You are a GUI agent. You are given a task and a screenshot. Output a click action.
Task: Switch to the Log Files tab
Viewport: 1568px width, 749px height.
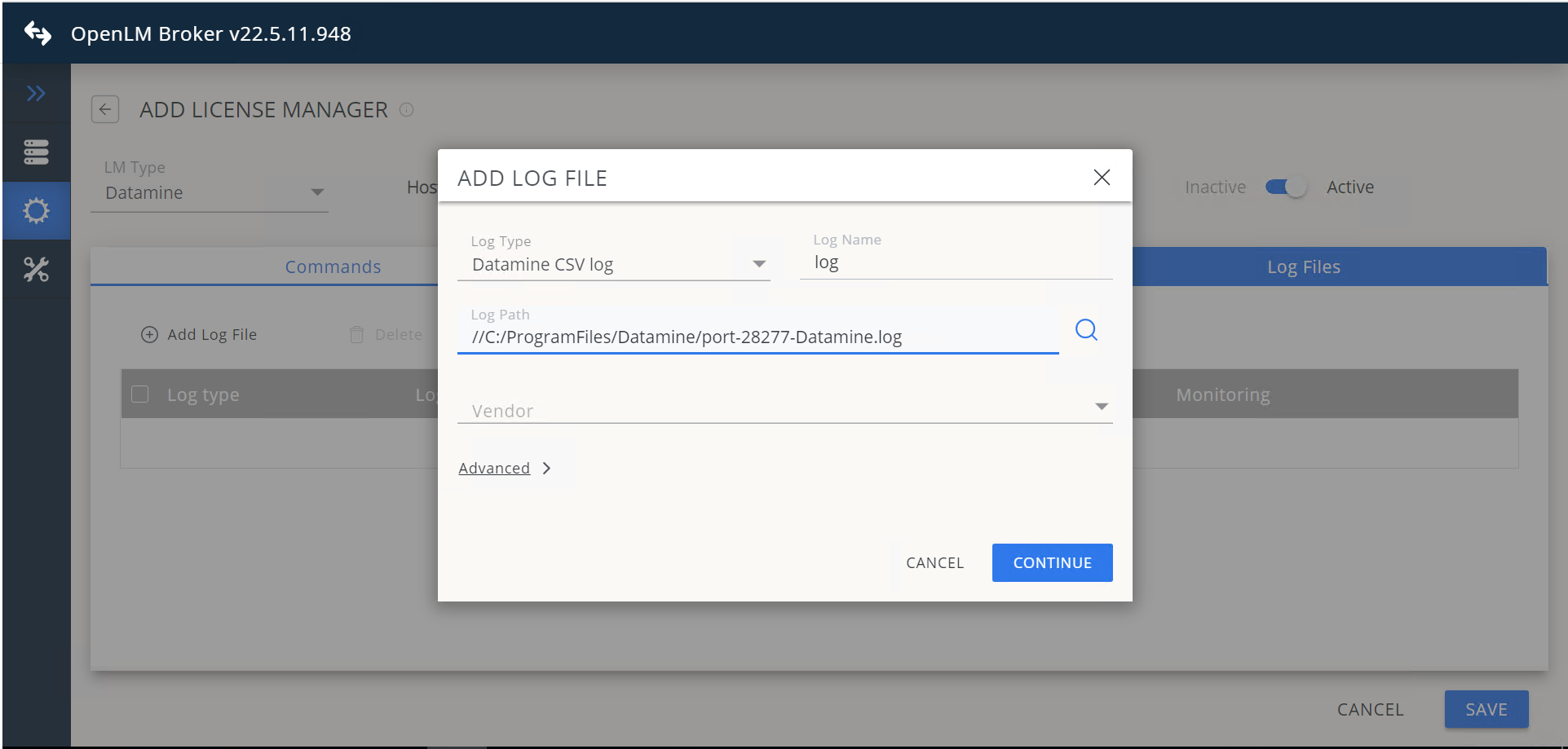pyautogui.click(x=1303, y=267)
